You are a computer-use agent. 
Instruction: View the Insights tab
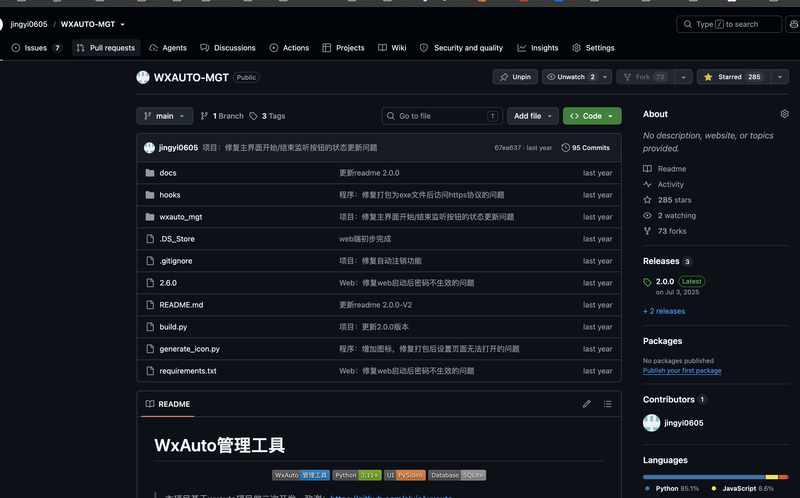click(x=538, y=48)
